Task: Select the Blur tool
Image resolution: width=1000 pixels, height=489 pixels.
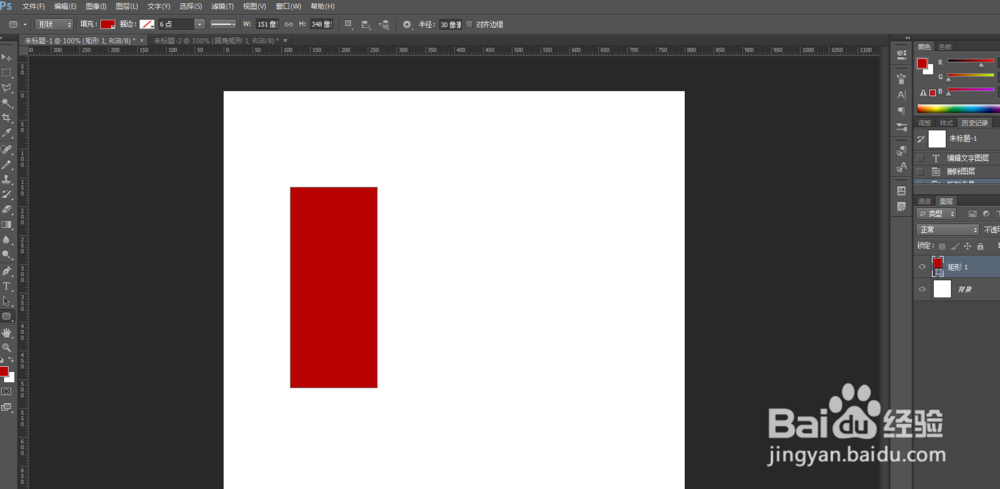Action: 6,240
